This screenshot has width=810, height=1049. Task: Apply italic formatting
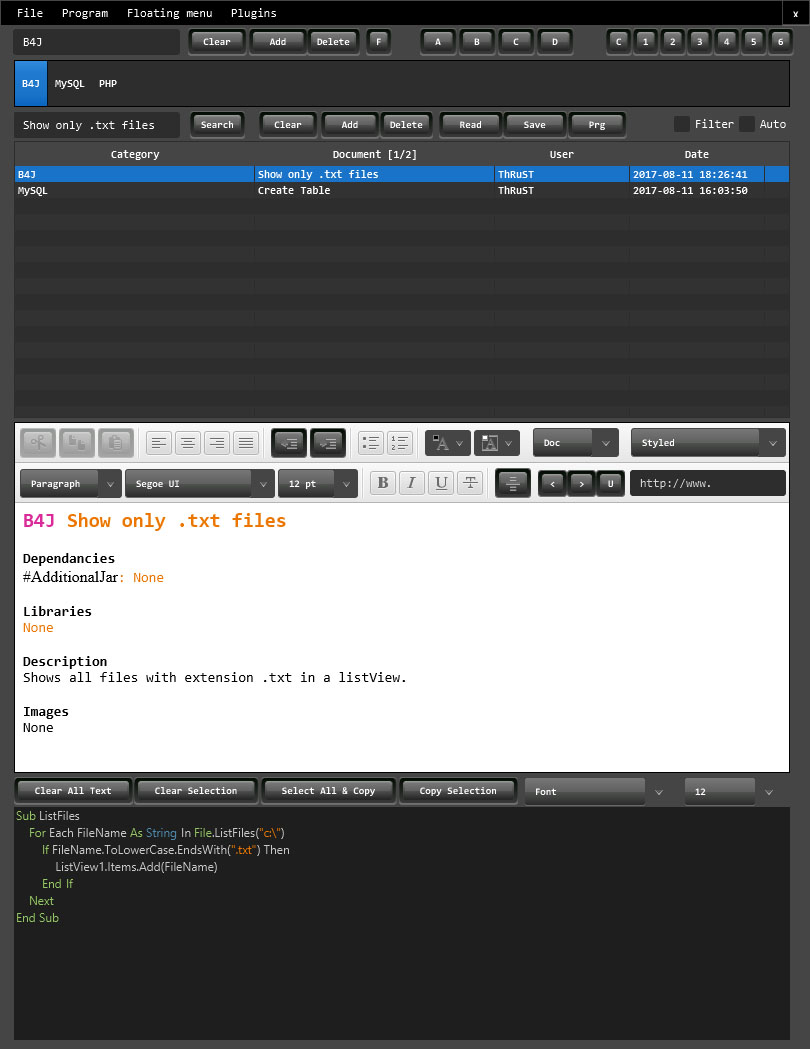click(411, 483)
